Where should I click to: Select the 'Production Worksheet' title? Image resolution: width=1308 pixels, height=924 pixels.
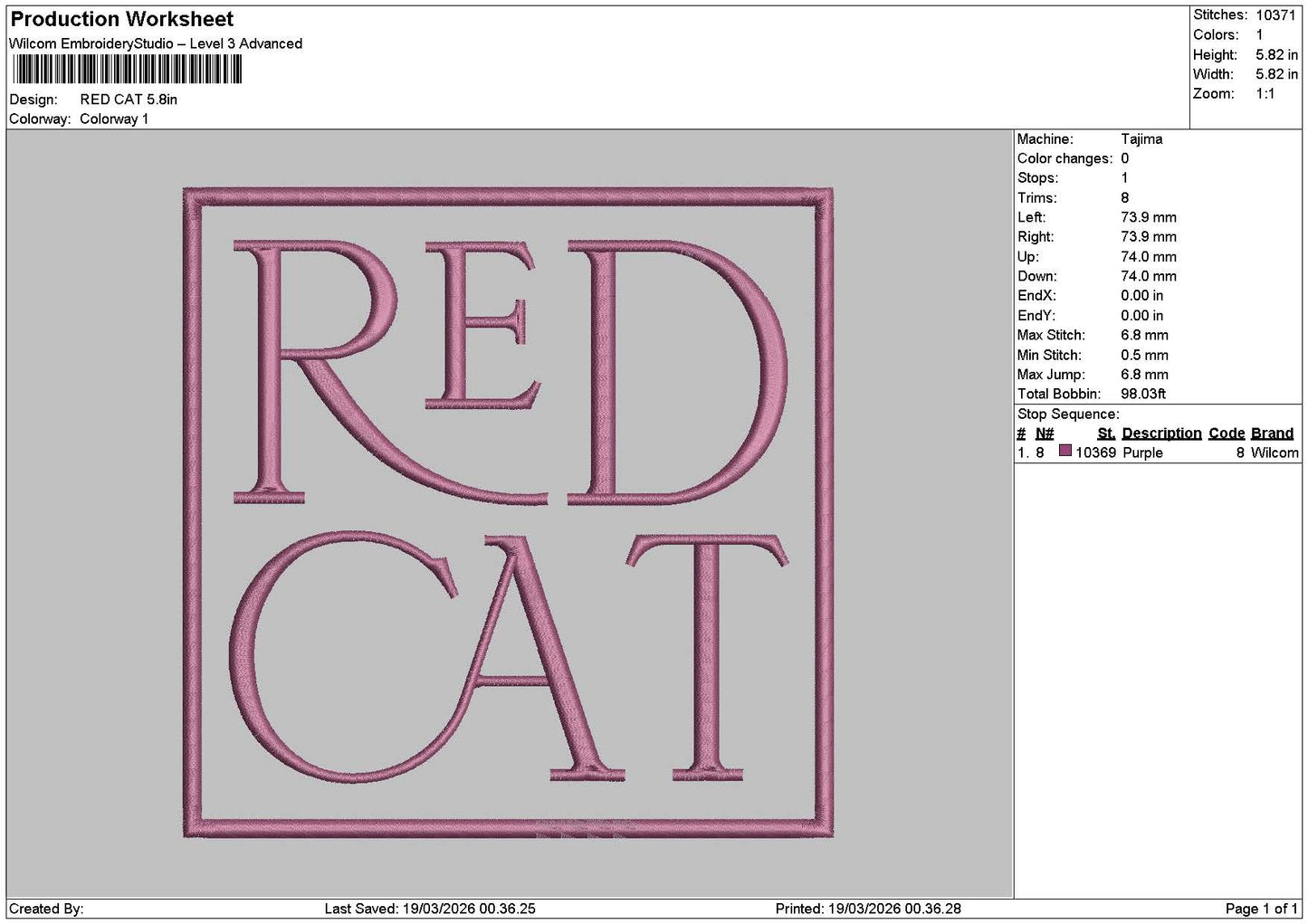pyautogui.click(x=121, y=18)
